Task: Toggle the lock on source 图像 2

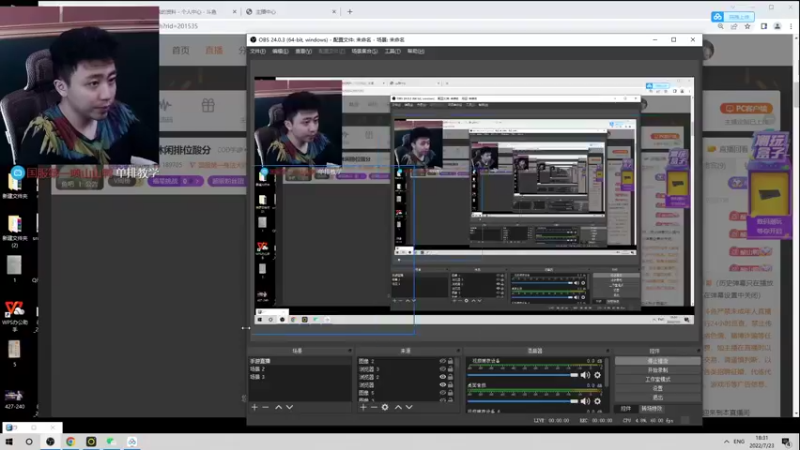Action: (451, 361)
